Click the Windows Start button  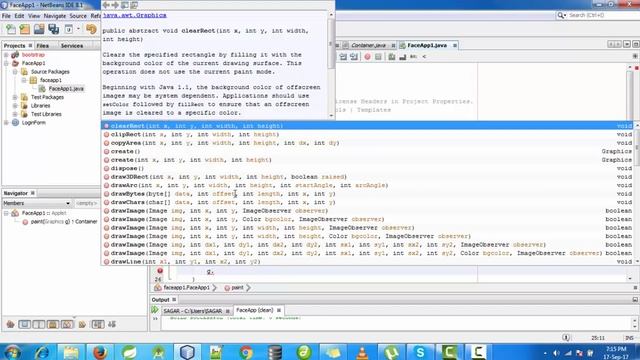[x=12, y=352]
